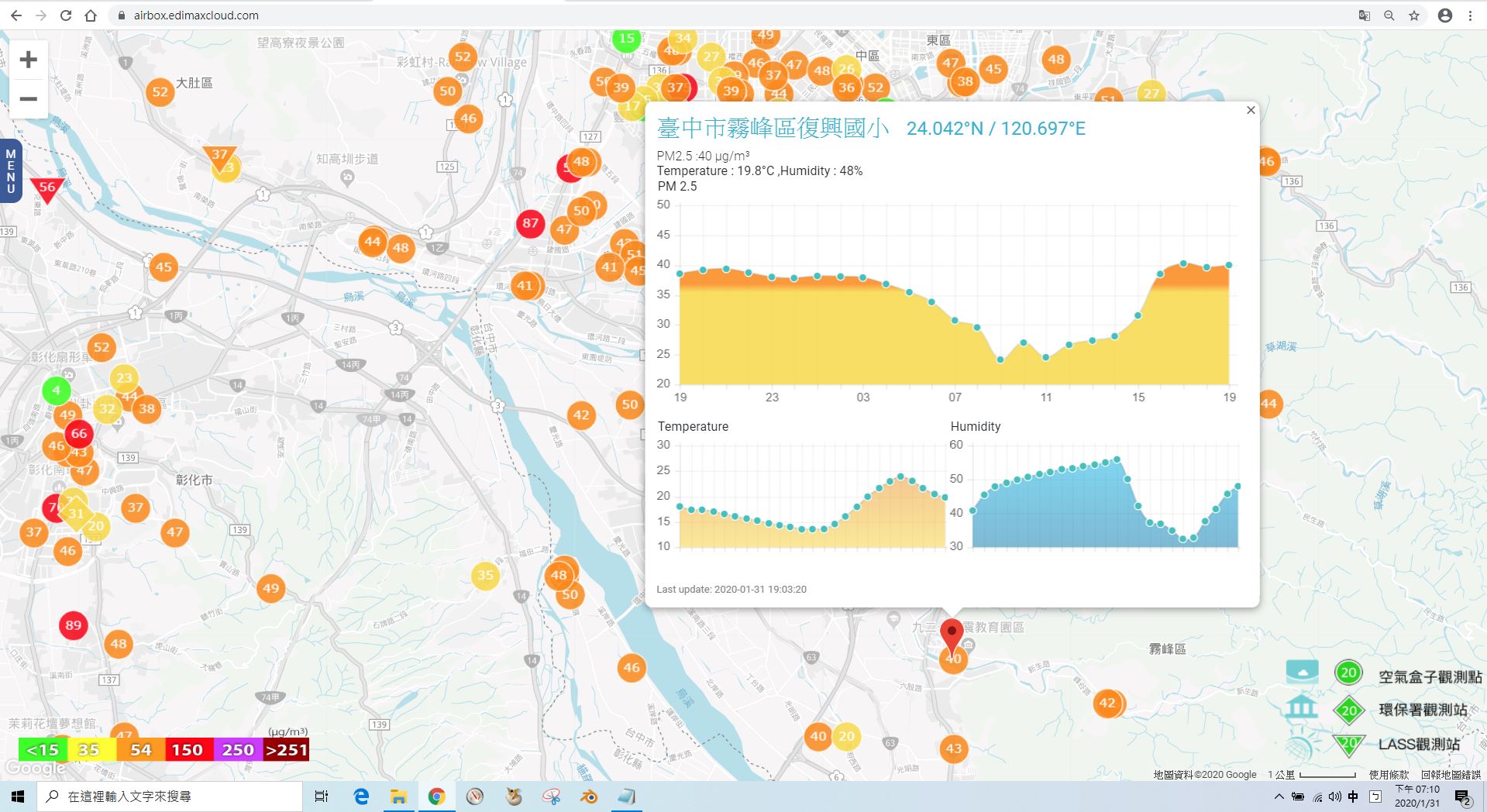Click the EPA station diamond legend icon
This screenshot has height=812, width=1487.
(x=1349, y=710)
